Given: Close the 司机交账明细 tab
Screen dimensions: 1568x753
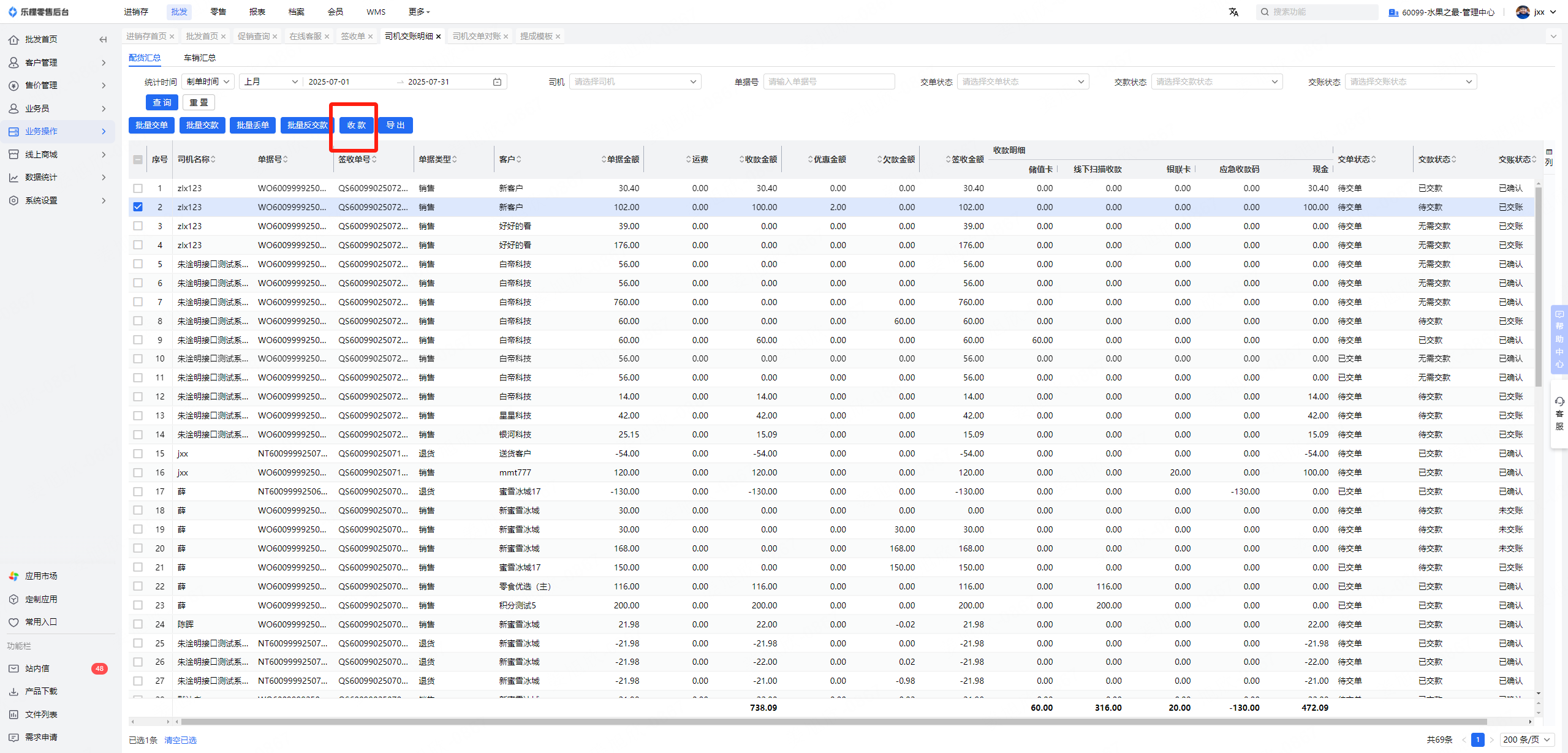Looking at the screenshot, I should click(x=439, y=37).
